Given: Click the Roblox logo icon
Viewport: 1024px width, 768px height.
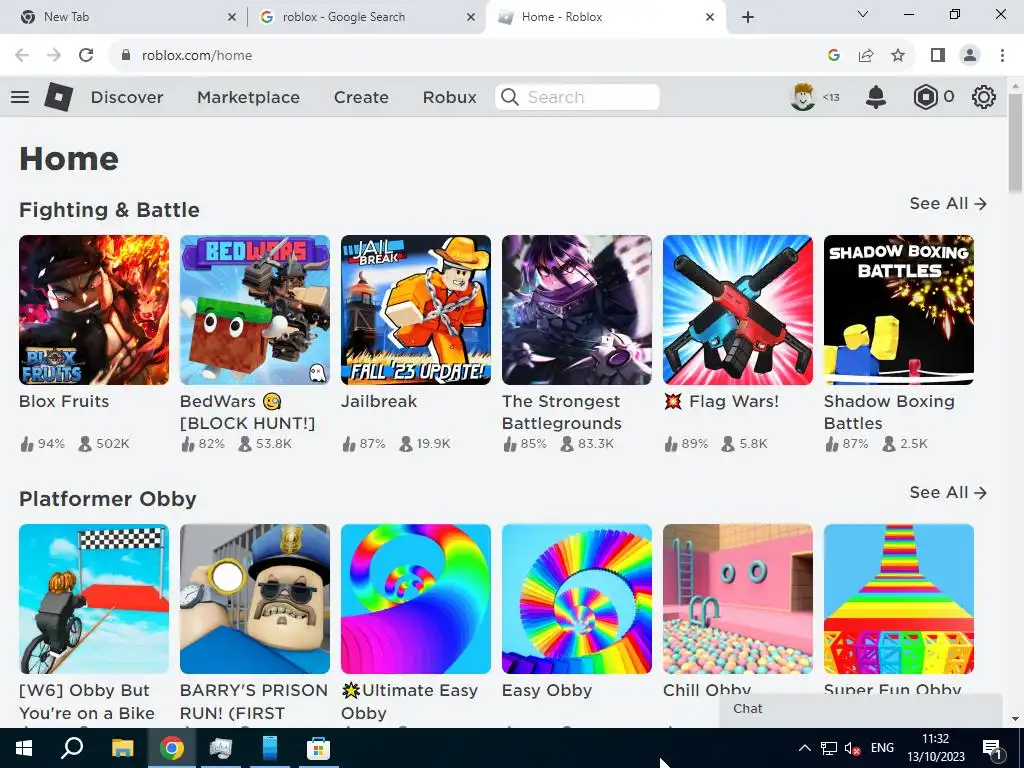Looking at the screenshot, I should pyautogui.click(x=58, y=97).
